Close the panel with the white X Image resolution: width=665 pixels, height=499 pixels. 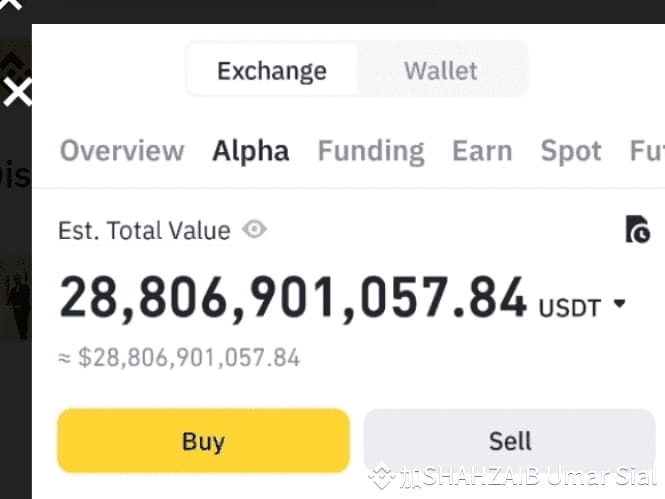coord(17,92)
